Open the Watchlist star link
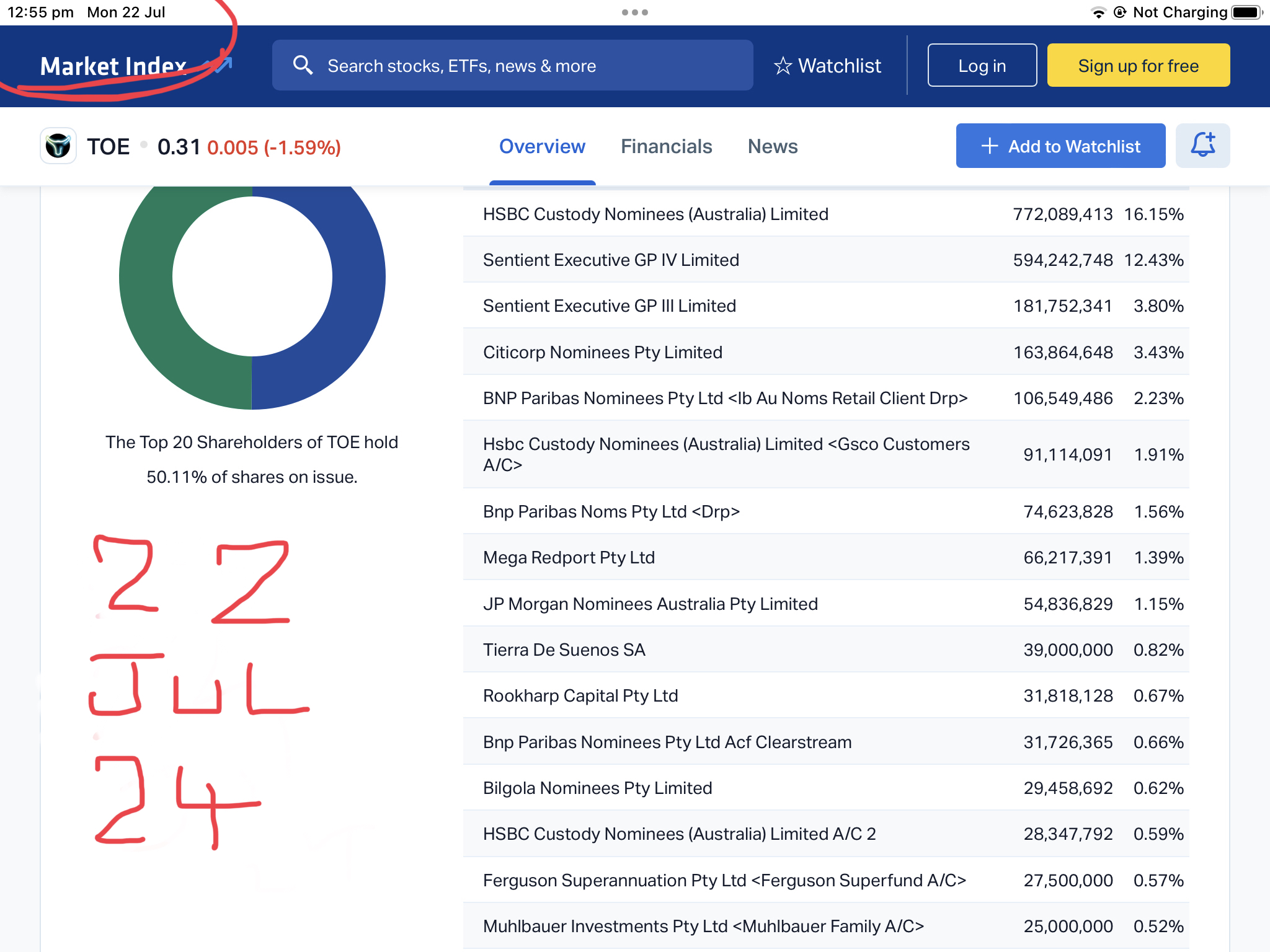This screenshot has width=1270, height=952. pos(827,66)
